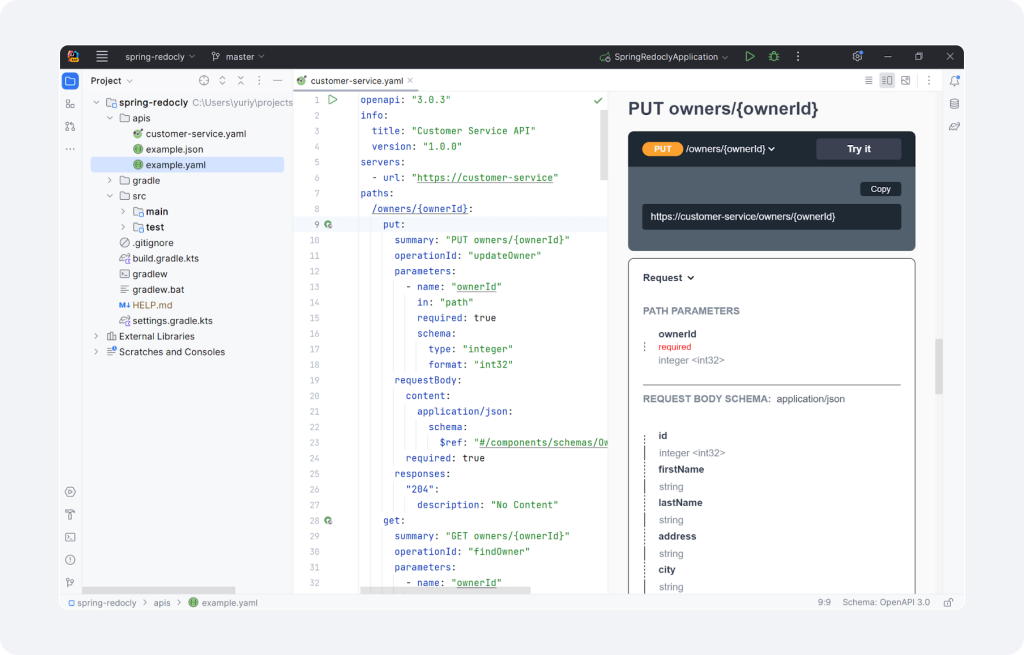Screen dimensions: 1024x655
Task: Click the Copy button in preview
Action: pyautogui.click(x=880, y=189)
